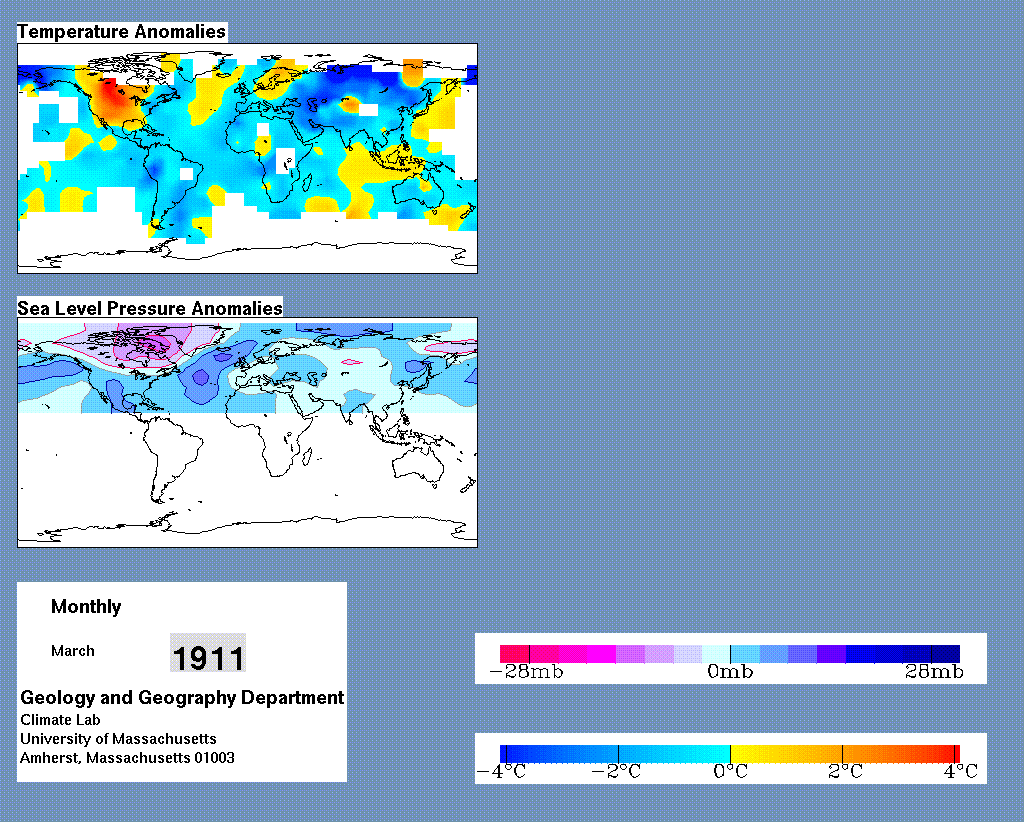Click the Sea Level Pressure Anomalies map

tap(247, 432)
